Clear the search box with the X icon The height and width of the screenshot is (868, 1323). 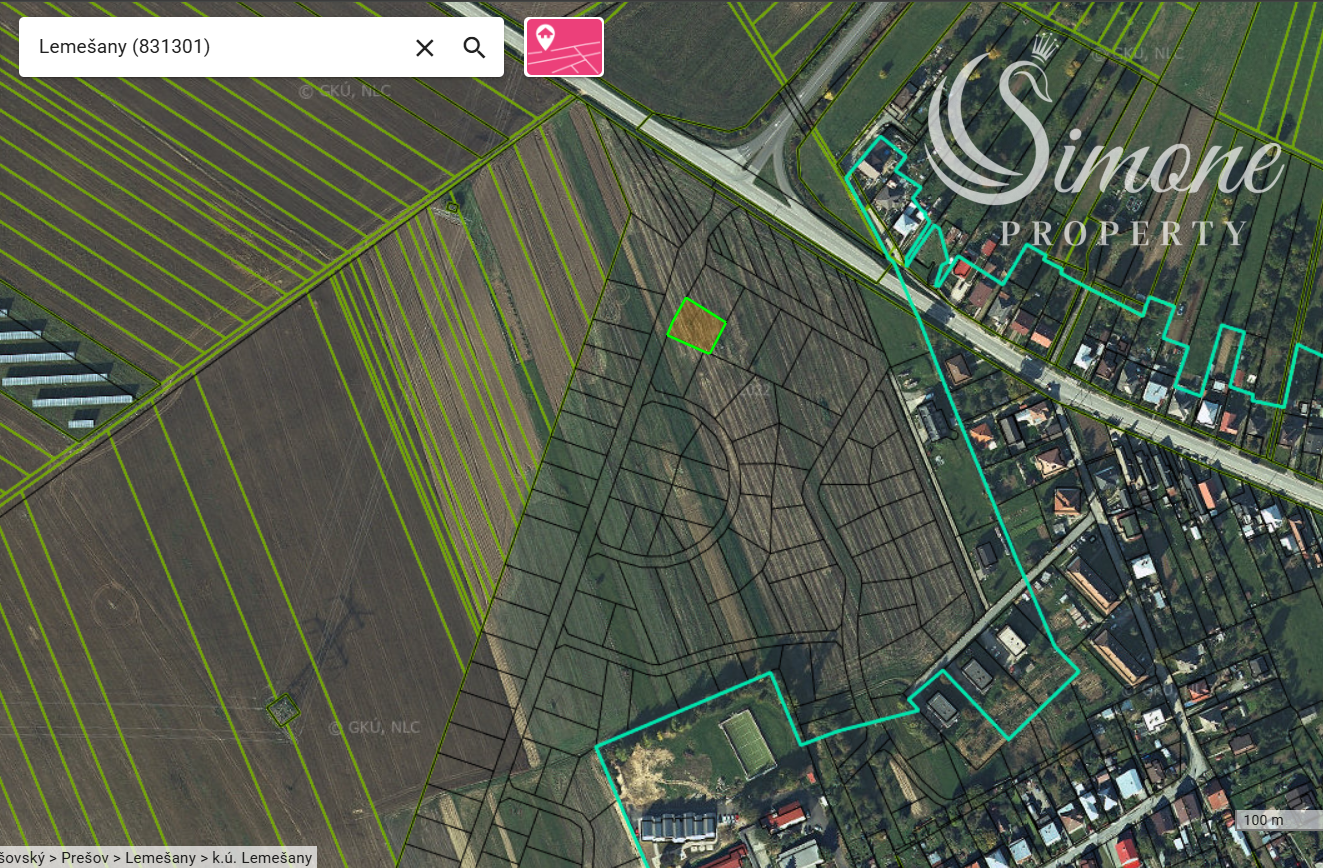[x=425, y=47]
